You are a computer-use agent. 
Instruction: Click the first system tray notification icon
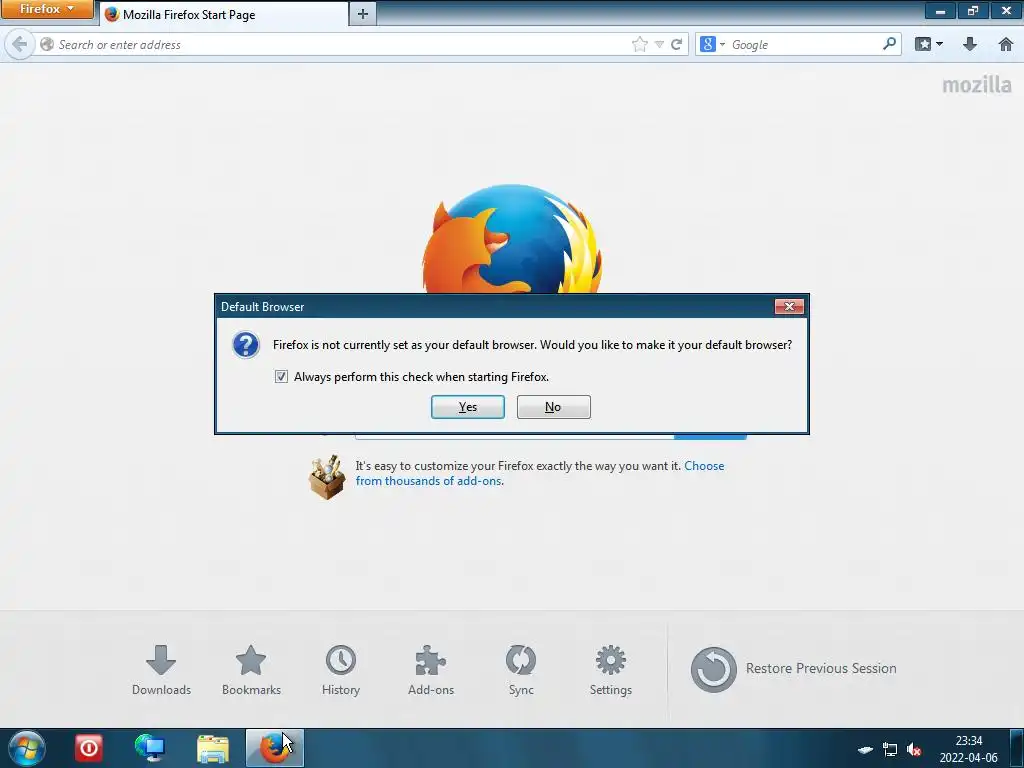865,750
